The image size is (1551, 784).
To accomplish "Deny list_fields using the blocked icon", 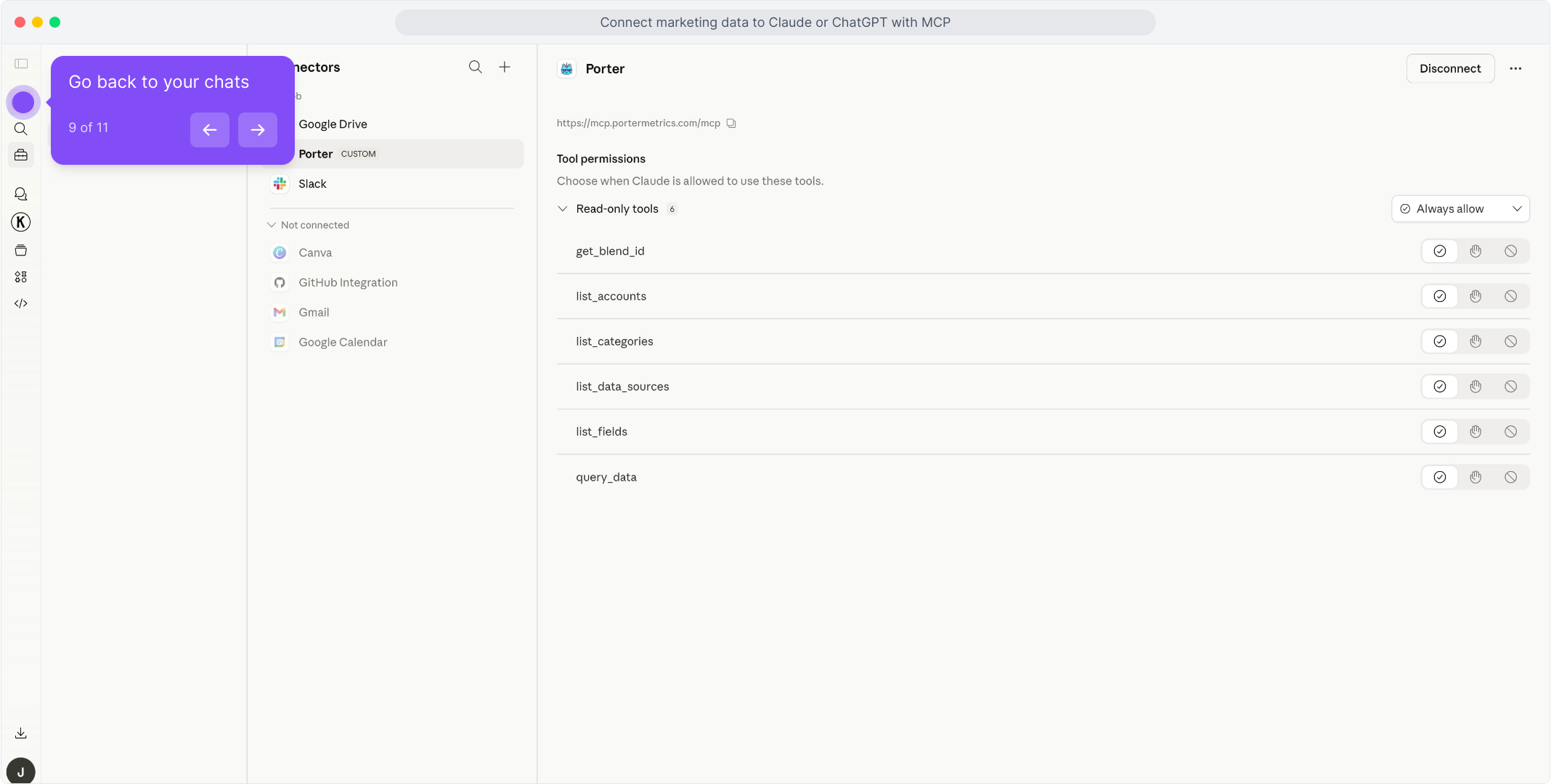I will pyautogui.click(x=1511, y=431).
